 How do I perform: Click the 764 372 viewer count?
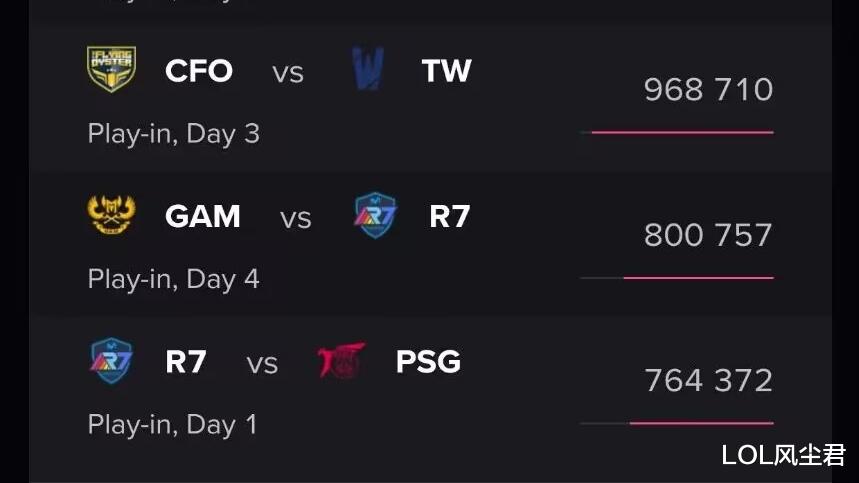click(x=708, y=380)
